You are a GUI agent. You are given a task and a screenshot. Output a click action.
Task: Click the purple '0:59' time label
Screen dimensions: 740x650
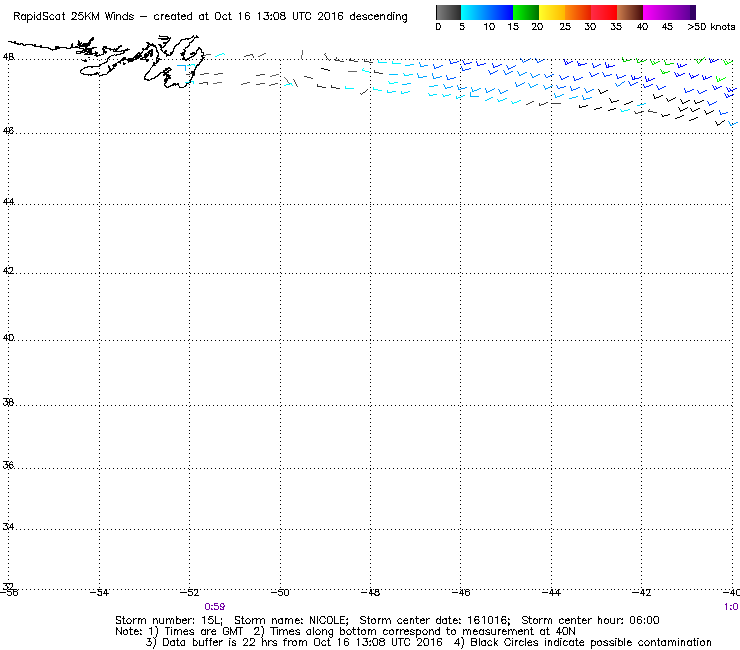(215, 607)
